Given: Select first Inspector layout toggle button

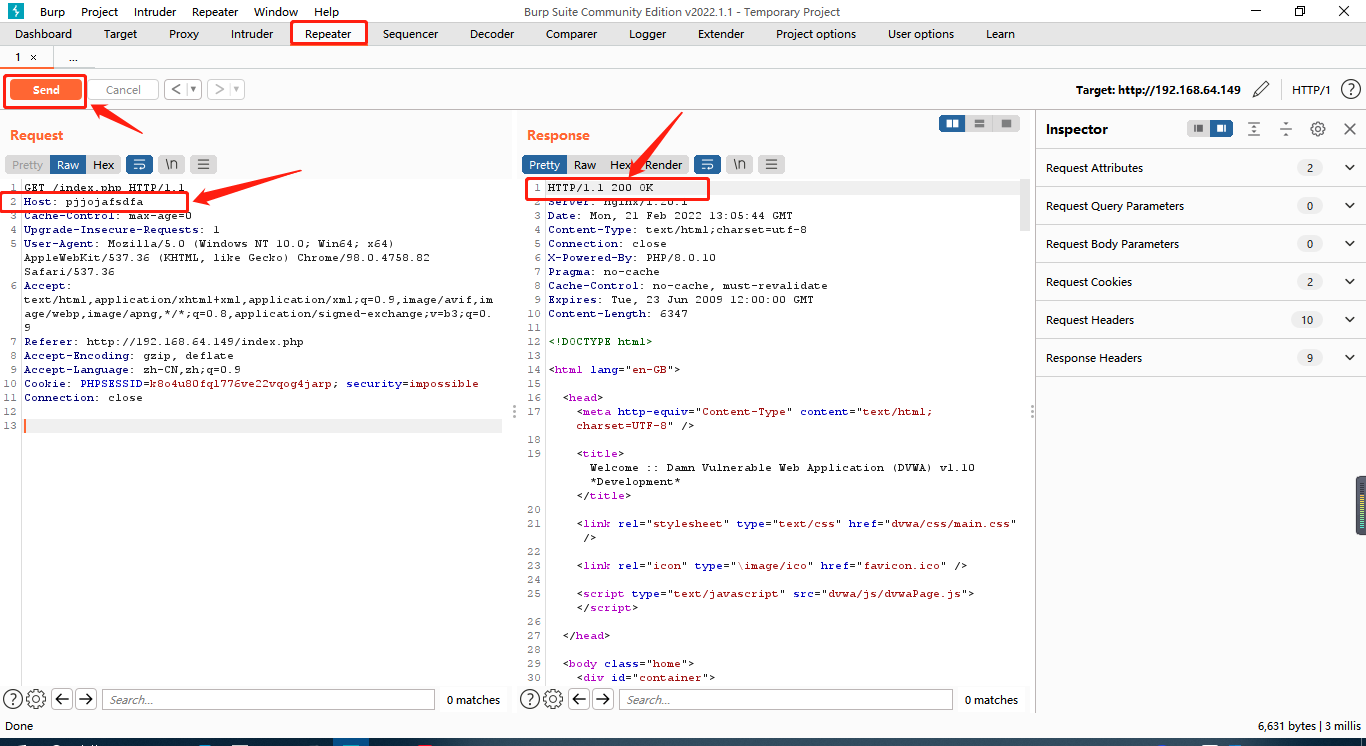Looking at the screenshot, I should pos(1198,129).
